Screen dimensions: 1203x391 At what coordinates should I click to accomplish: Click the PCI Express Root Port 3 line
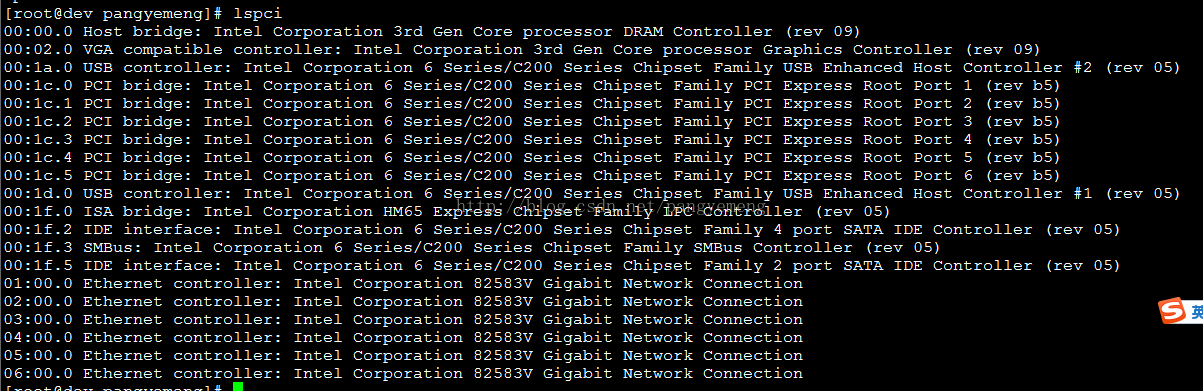coord(532,122)
